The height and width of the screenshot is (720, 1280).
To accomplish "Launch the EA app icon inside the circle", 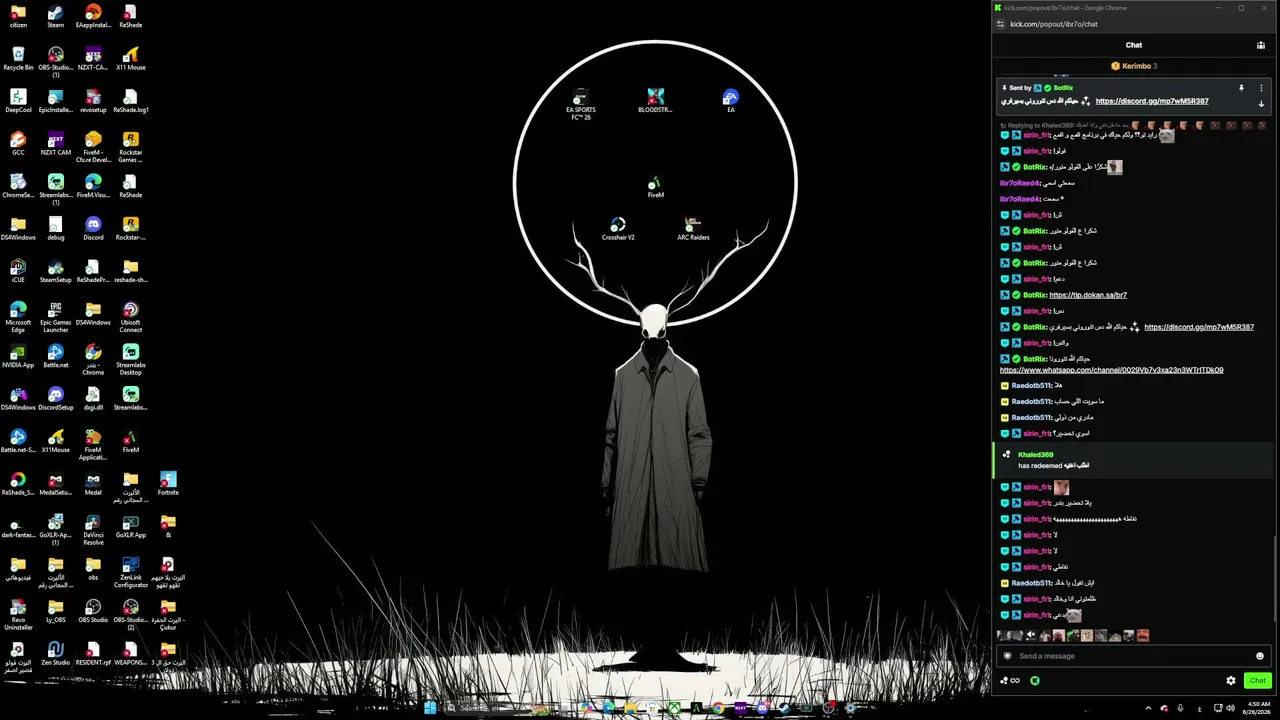I will pyautogui.click(x=731, y=100).
